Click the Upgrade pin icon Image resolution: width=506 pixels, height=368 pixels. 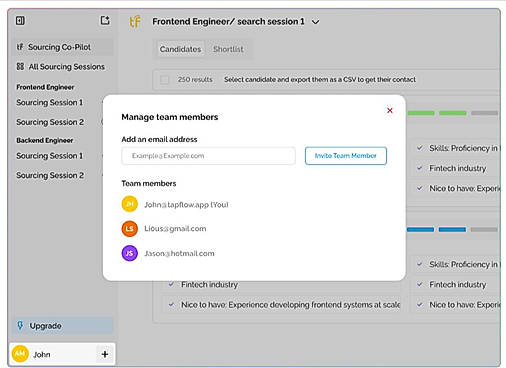click(20, 325)
